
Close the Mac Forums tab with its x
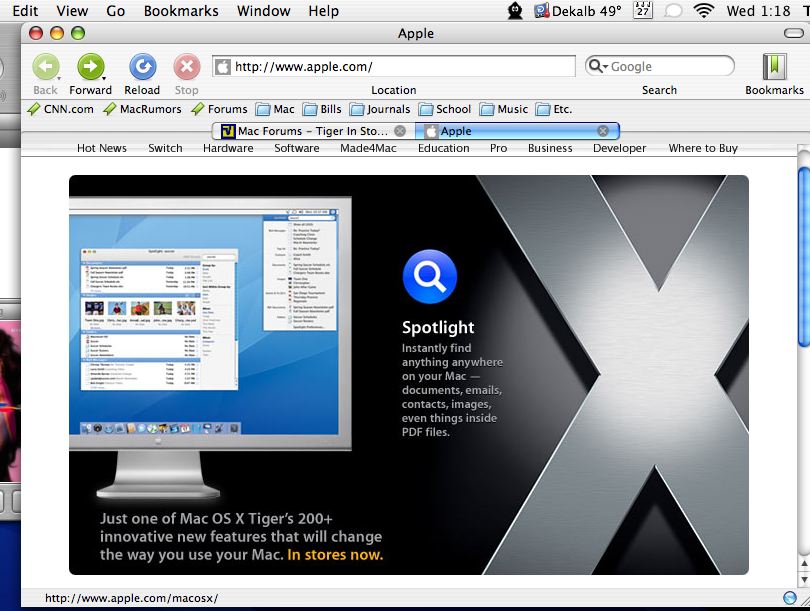(400, 131)
